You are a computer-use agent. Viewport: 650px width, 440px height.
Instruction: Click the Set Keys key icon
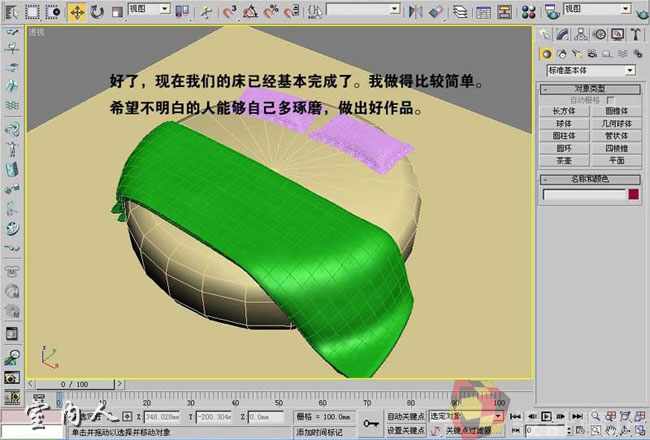[x=371, y=423]
